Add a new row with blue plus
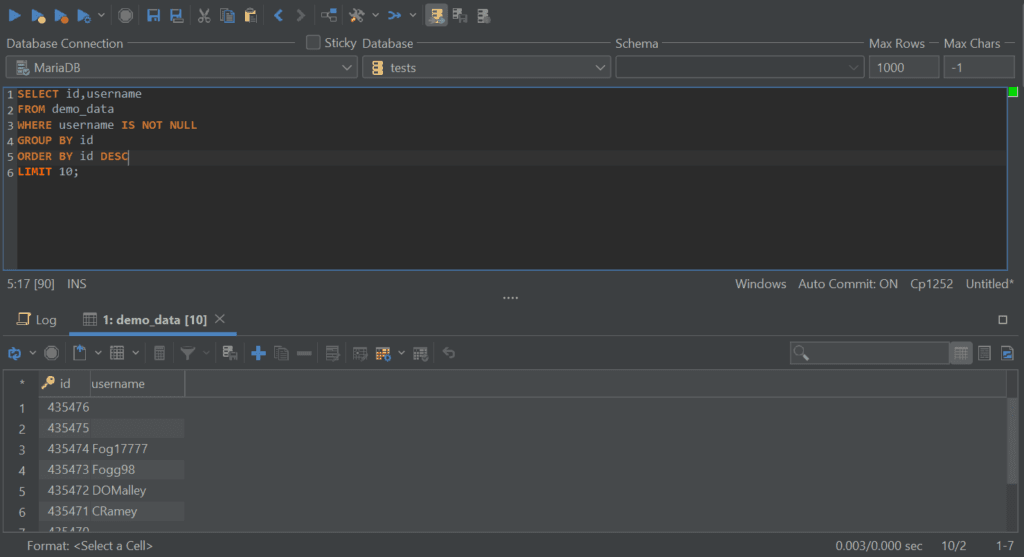Screen dimensions: 1024x557 click(x=258, y=353)
